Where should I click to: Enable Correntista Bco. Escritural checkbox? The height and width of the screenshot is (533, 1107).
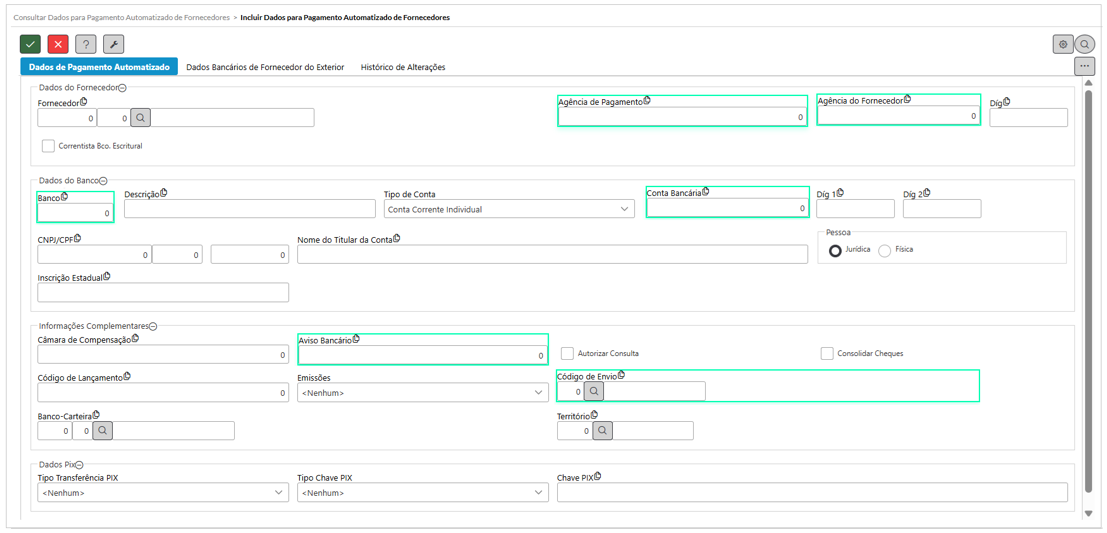[x=48, y=146]
